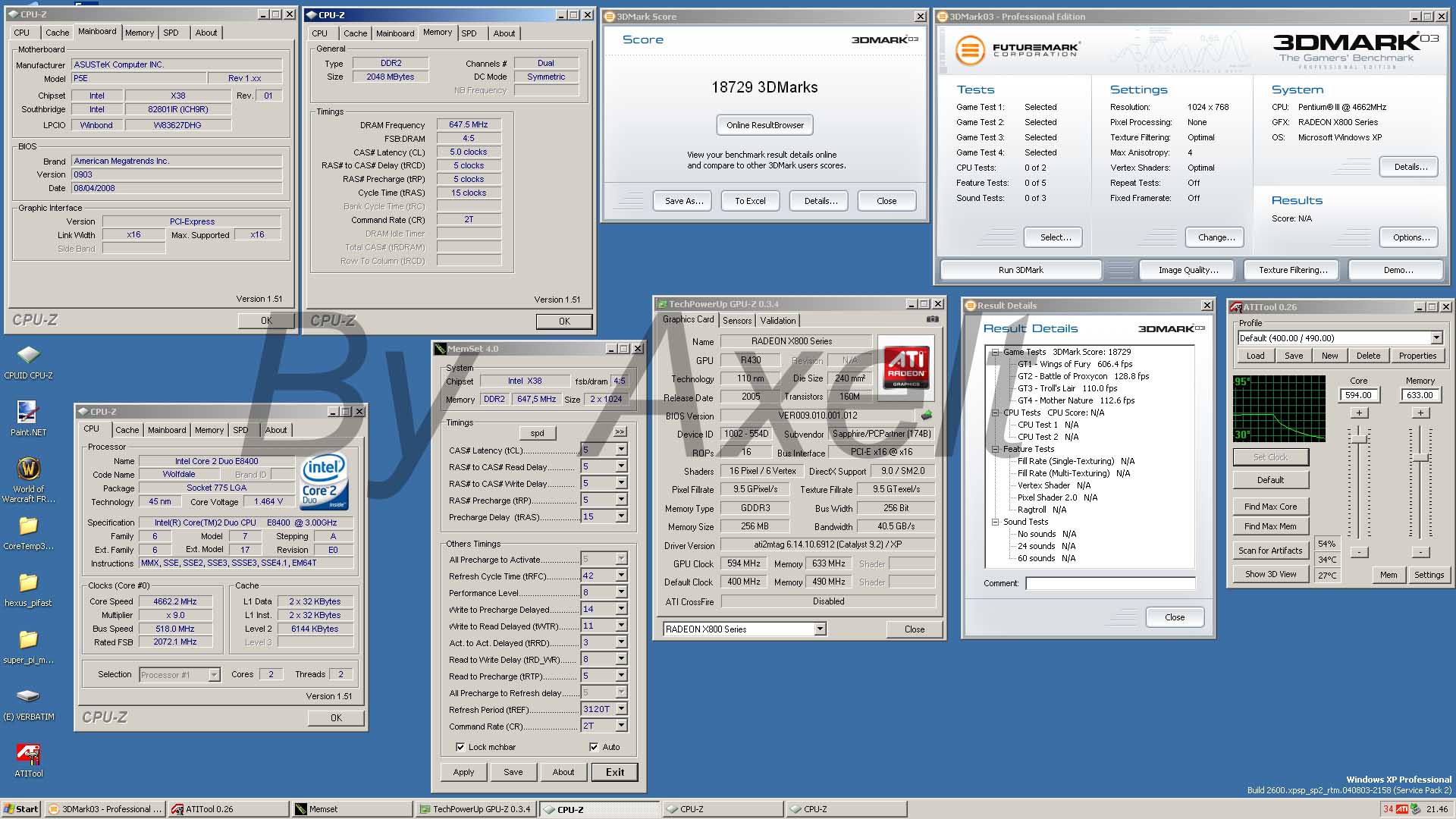
Task: Click the Intel Core 2 Duo logo
Action: coord(324,481)
